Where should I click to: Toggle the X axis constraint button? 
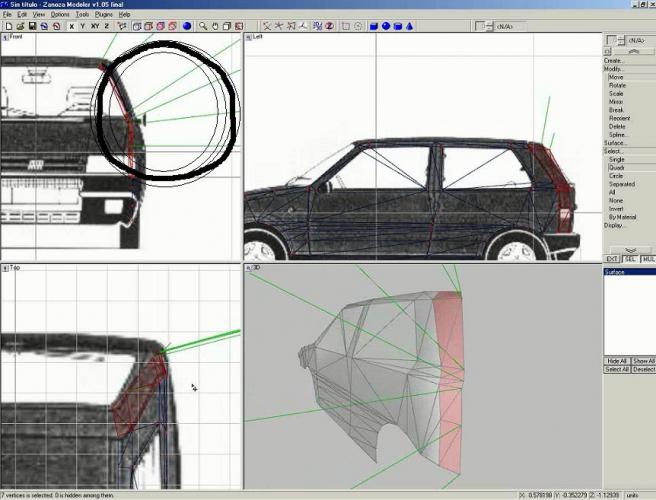pyautogui.click(x=71, y=26)
